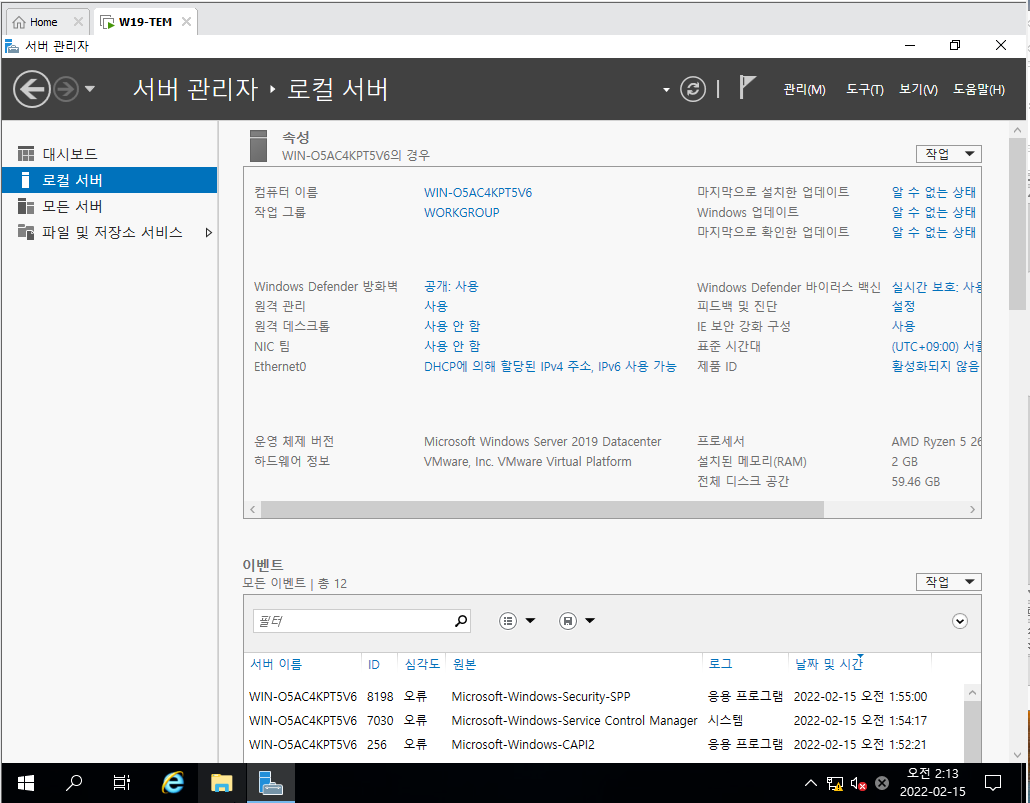This screenshot has width=1030, height=803.
Task: Sort events by 심각도 column
Action: (422, 664)
